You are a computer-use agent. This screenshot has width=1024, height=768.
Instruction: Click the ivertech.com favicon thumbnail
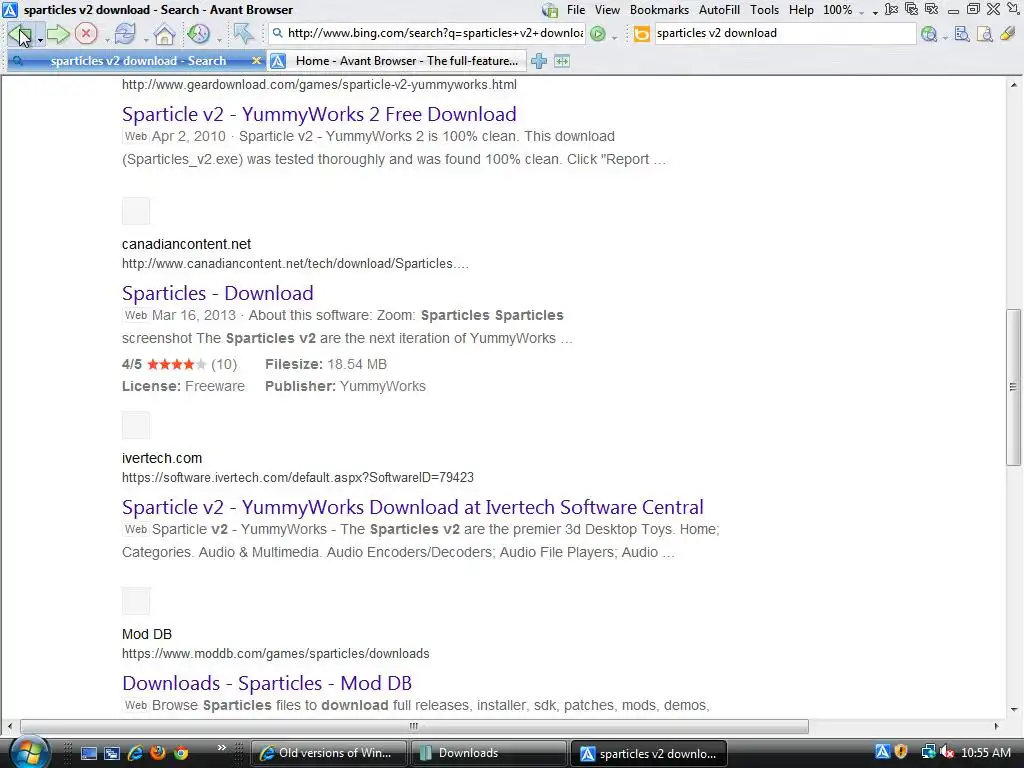136,425
